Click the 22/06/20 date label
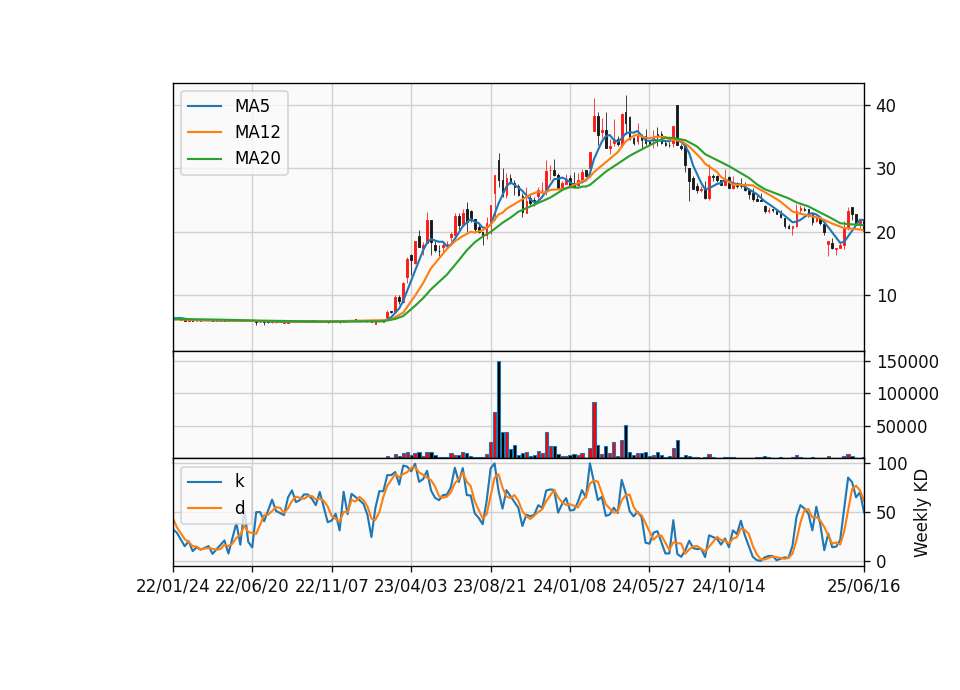The height and width of the screenshot is (690, 960). point(252,586)
